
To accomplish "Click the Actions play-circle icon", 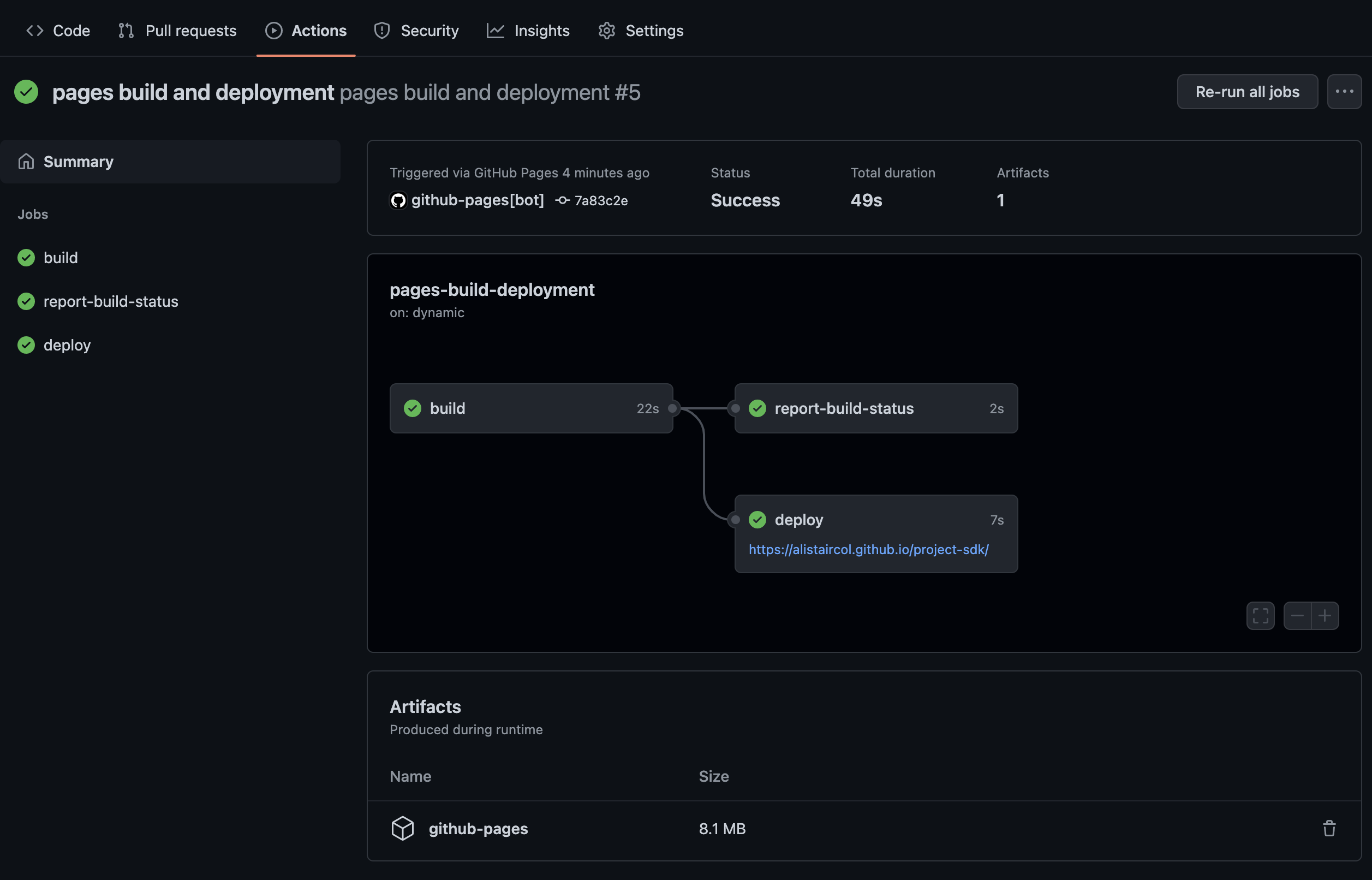I will click(273, 30).
